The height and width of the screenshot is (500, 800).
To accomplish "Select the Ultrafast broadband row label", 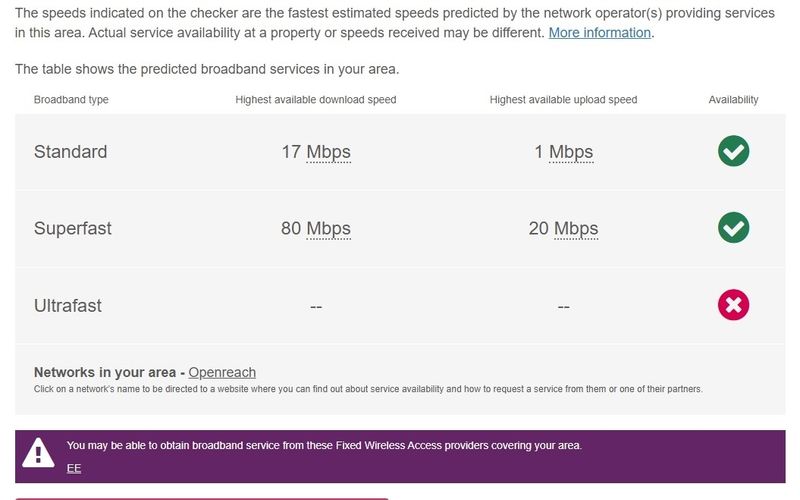I will 68,306.
